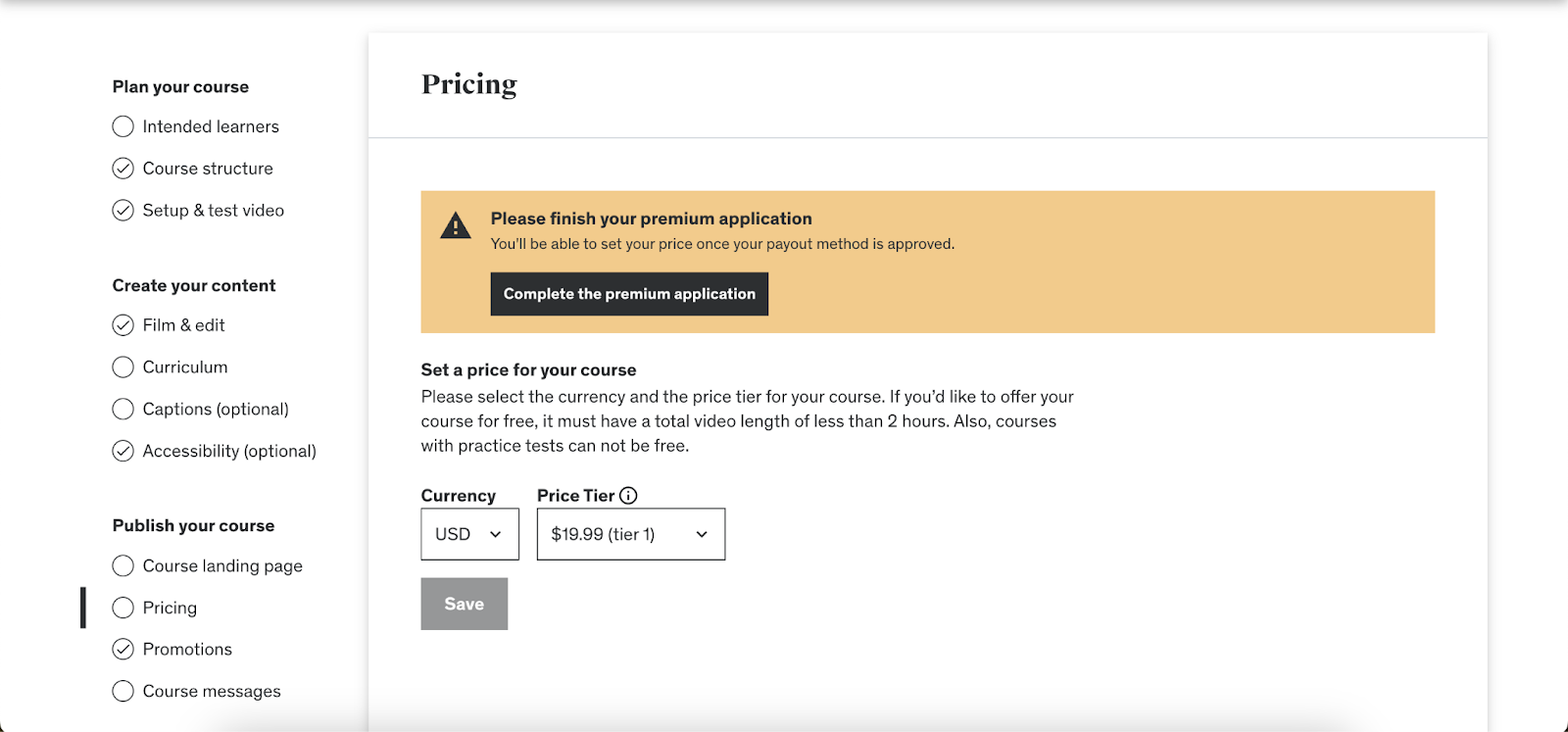Click the checkmark beside Accessibility (optional)

pos(122,451)
